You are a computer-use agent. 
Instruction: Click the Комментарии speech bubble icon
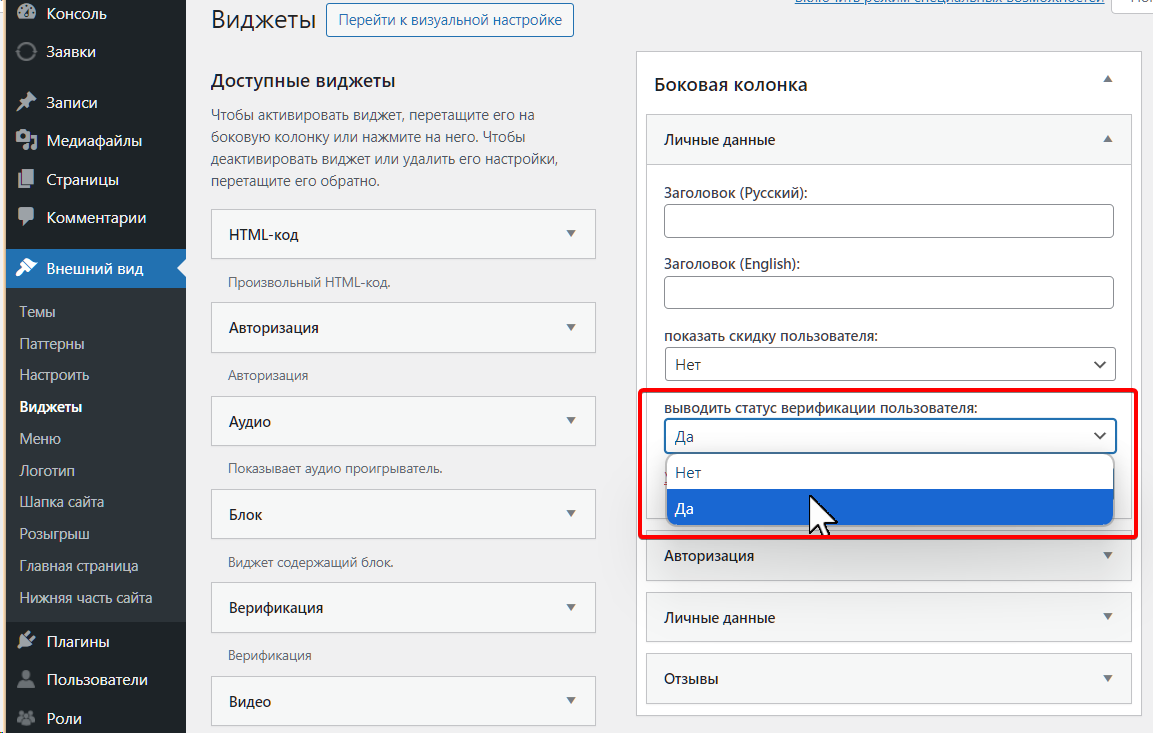pos(27,217)
